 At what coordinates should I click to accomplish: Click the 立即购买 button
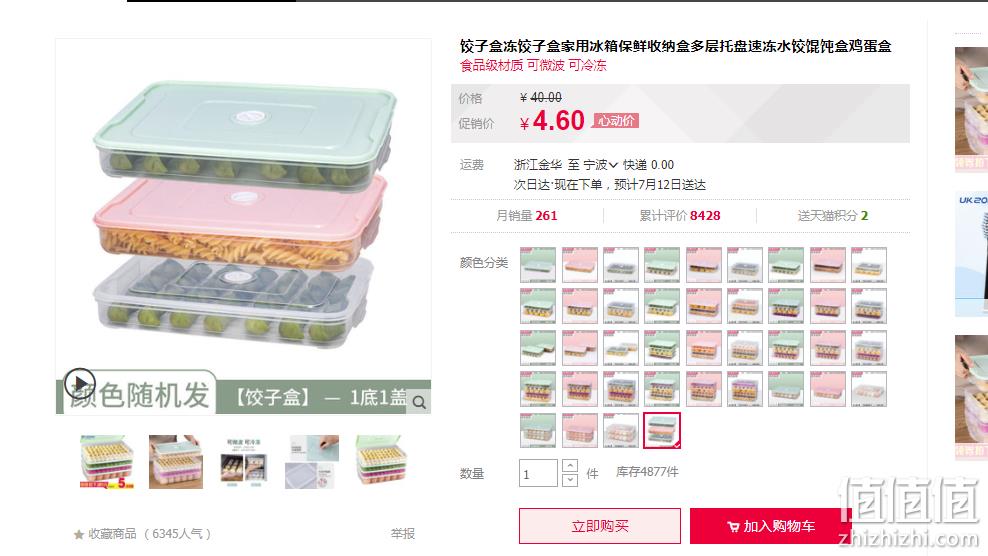pyautogui.click(x=600, y=526)
